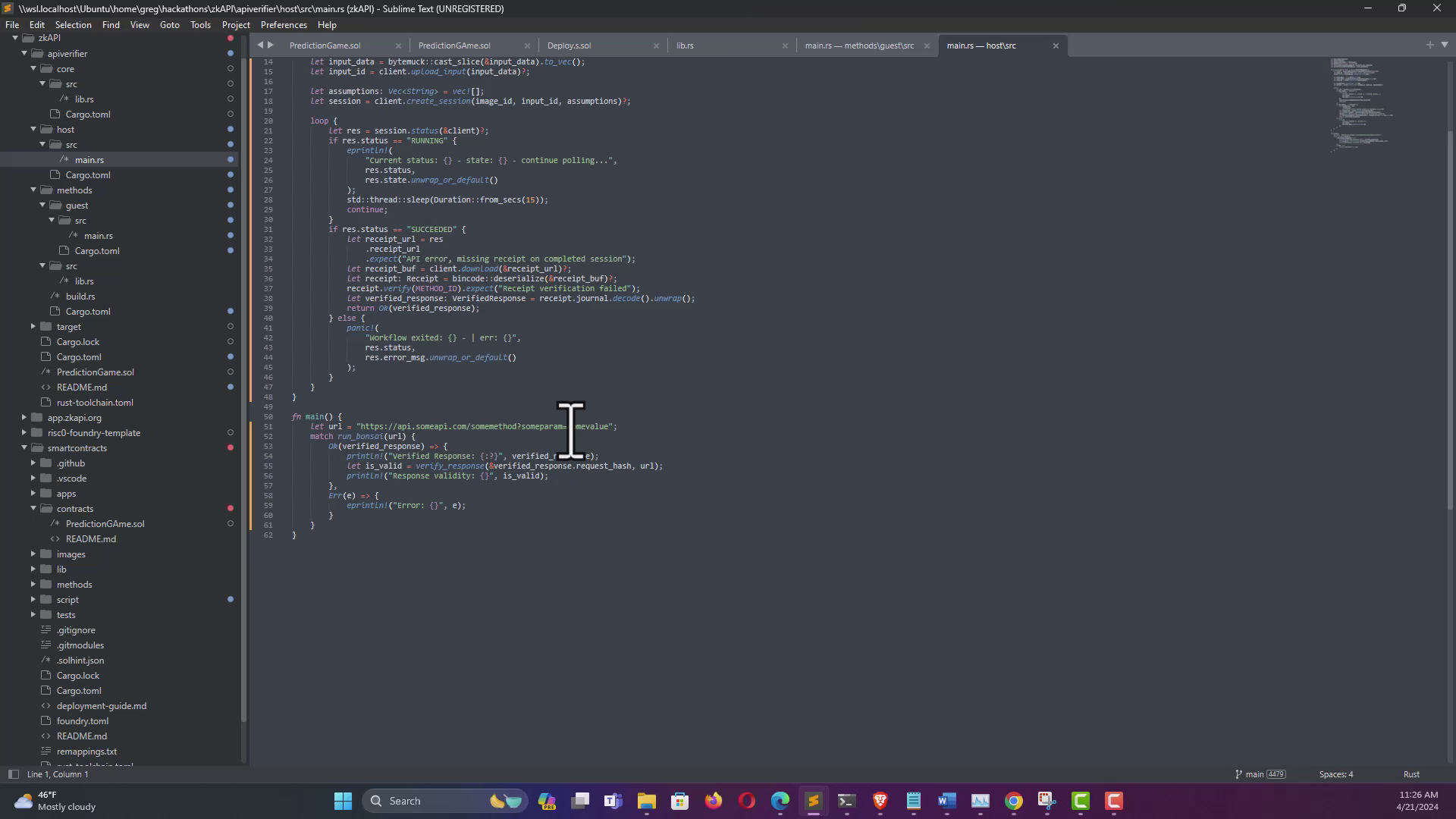
Task: Click Line 1, Column 1 status text
Action: click(58, 774)
